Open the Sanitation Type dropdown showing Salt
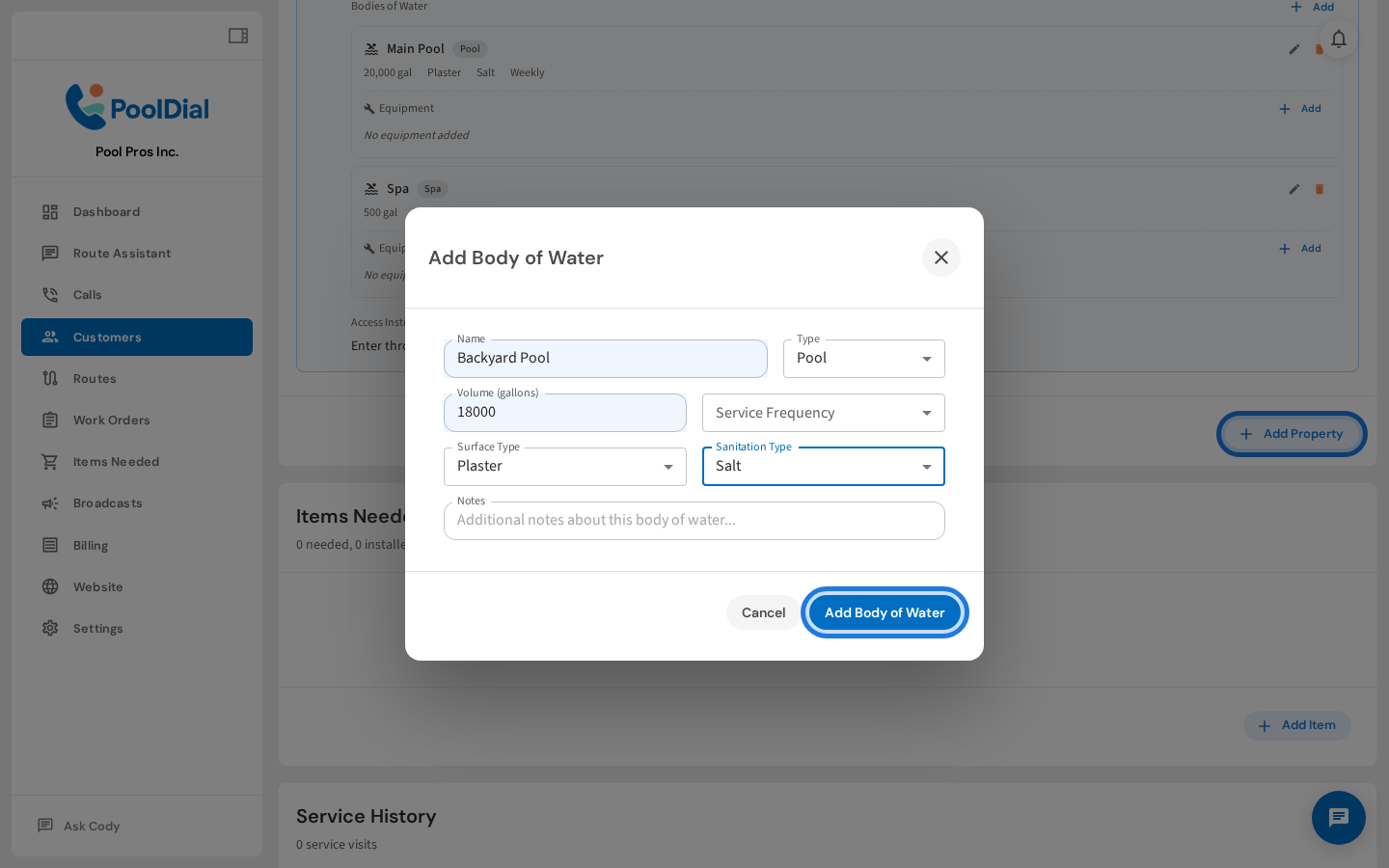Screen dimensions: 1389x868 point(823,466)
